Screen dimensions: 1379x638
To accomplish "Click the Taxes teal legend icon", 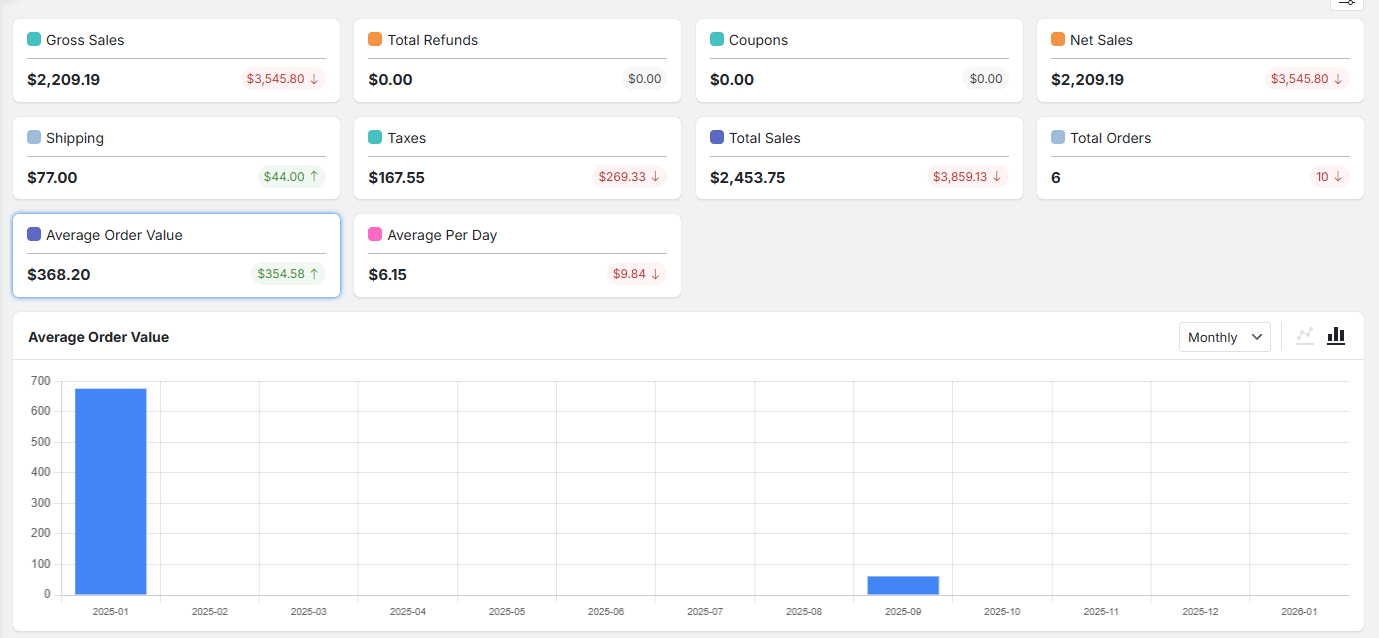I will [x=375, y=138].
